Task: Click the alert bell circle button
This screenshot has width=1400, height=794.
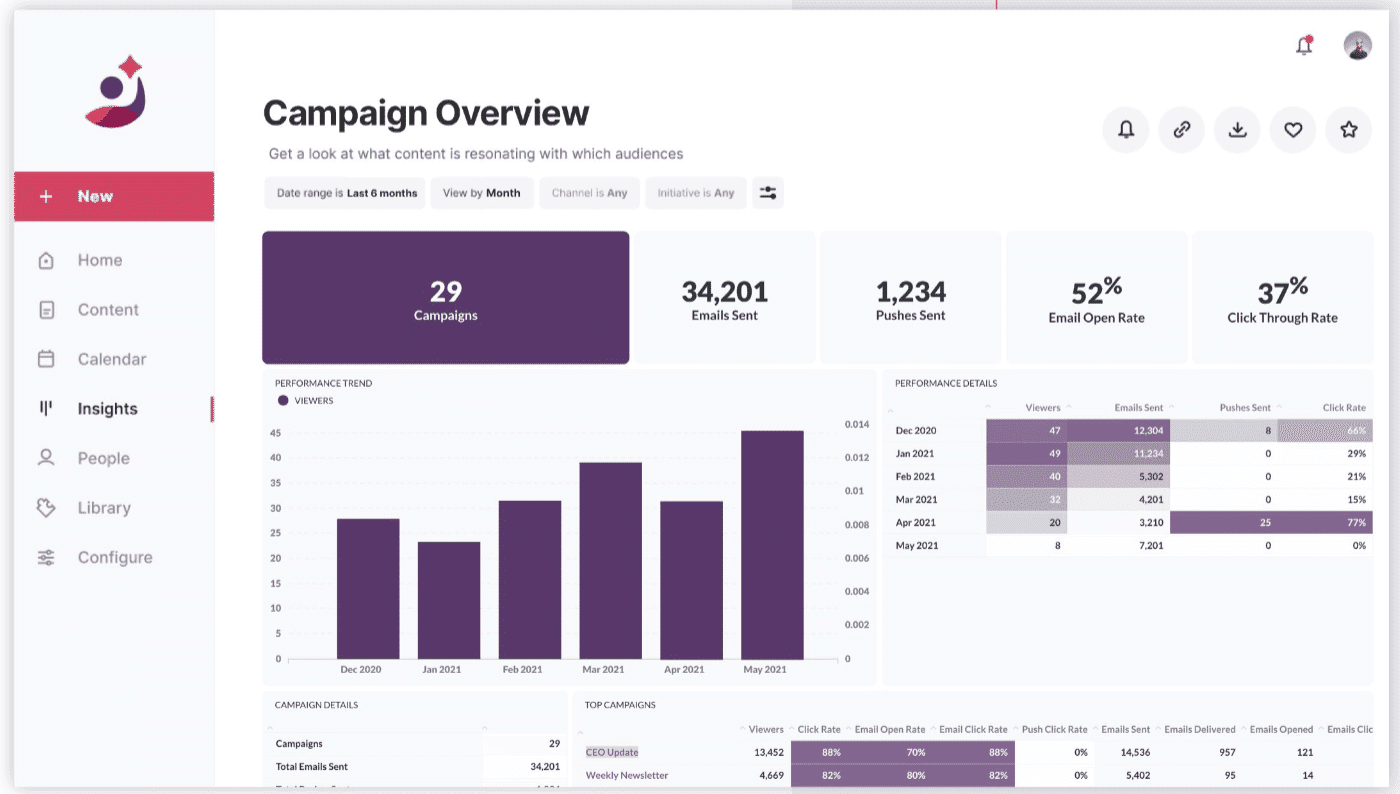Action: click(1126, 129)
